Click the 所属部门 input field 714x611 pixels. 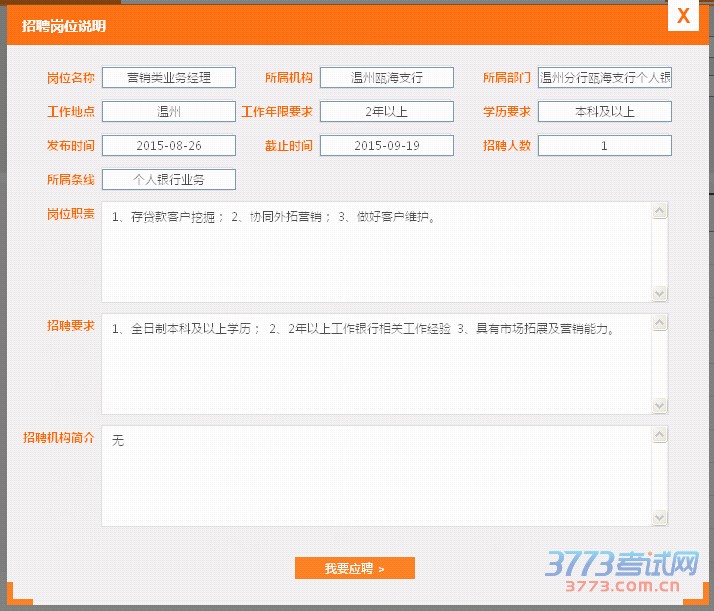(604, 78)
